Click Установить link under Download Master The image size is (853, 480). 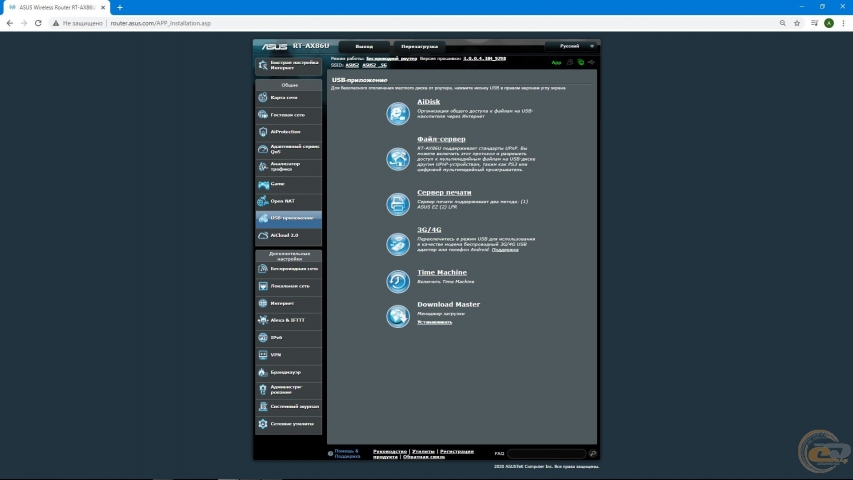click(434, 322)
